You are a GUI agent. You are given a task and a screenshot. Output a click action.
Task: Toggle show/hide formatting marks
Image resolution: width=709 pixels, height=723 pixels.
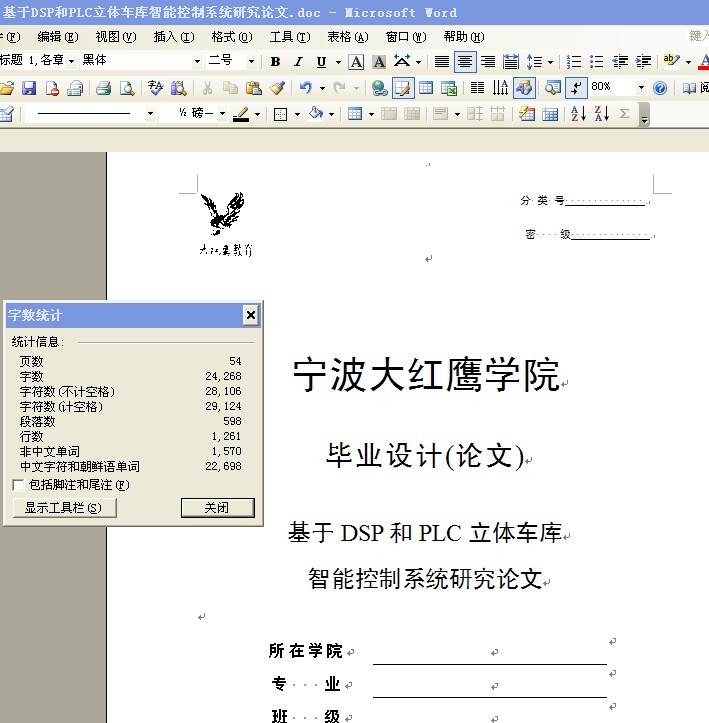point(576,88)
